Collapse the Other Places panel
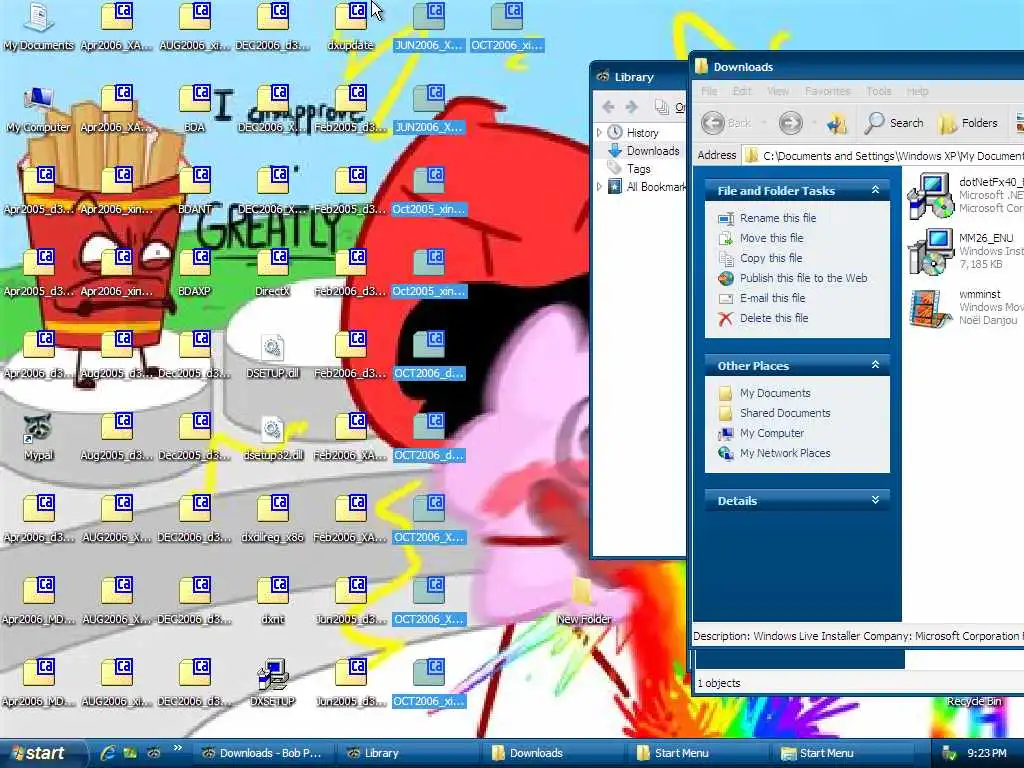The height and width of the screenshot is (768, 1024). pos(875,365)
